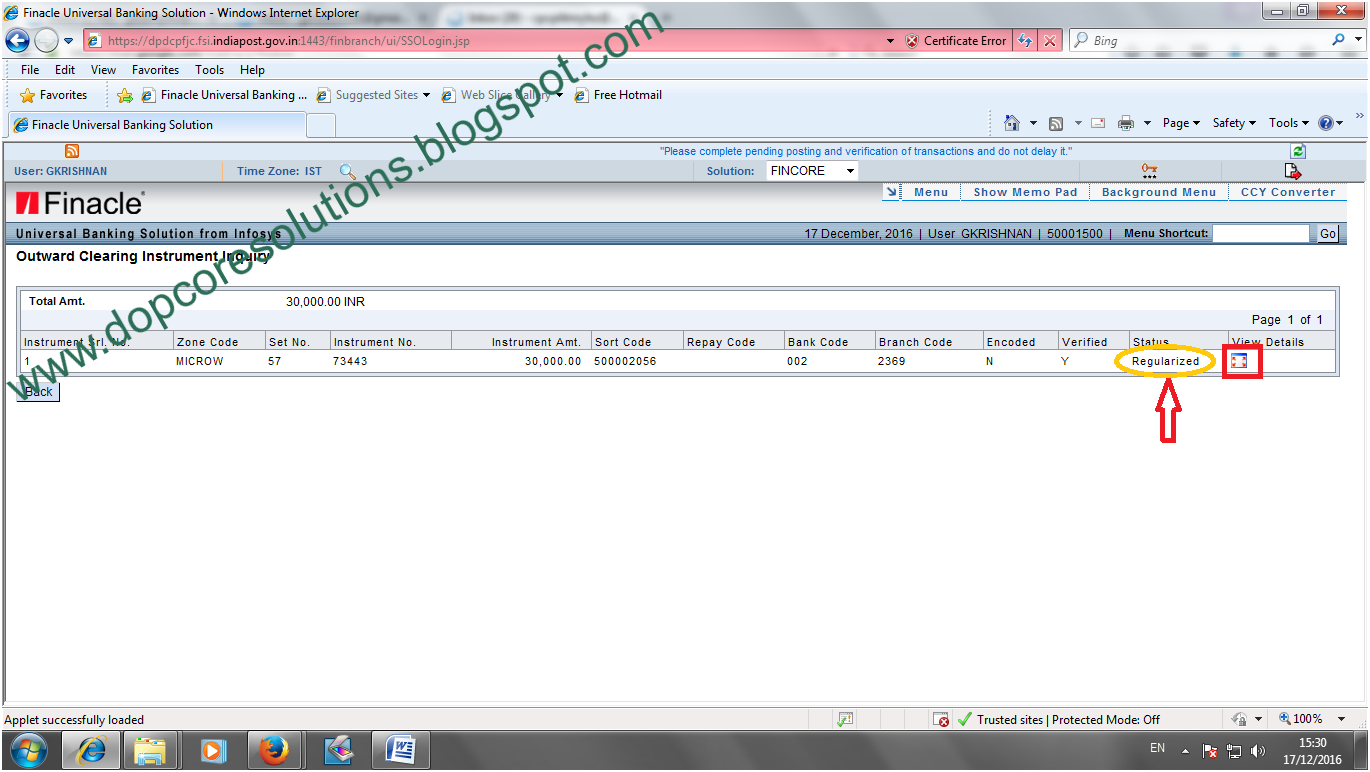Open the address bar history dropdown arrow

point(891,41)
